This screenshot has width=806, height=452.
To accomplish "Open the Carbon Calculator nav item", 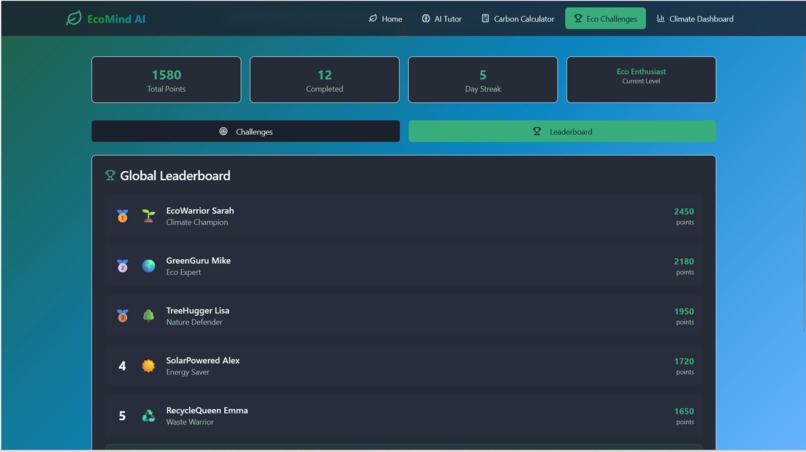I will (518, 19).
